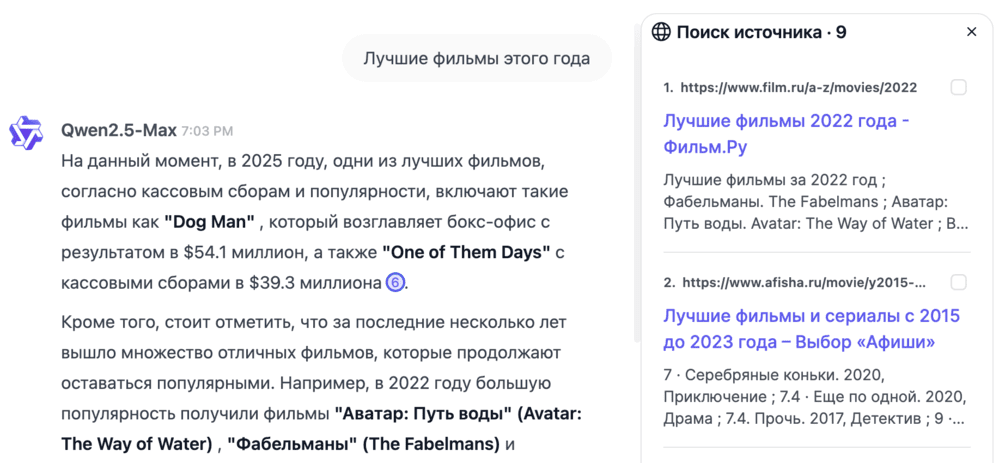Open citation badge number 6
Image resolution: width=999 pixels, height=463 pixels.
coord(395,283)
